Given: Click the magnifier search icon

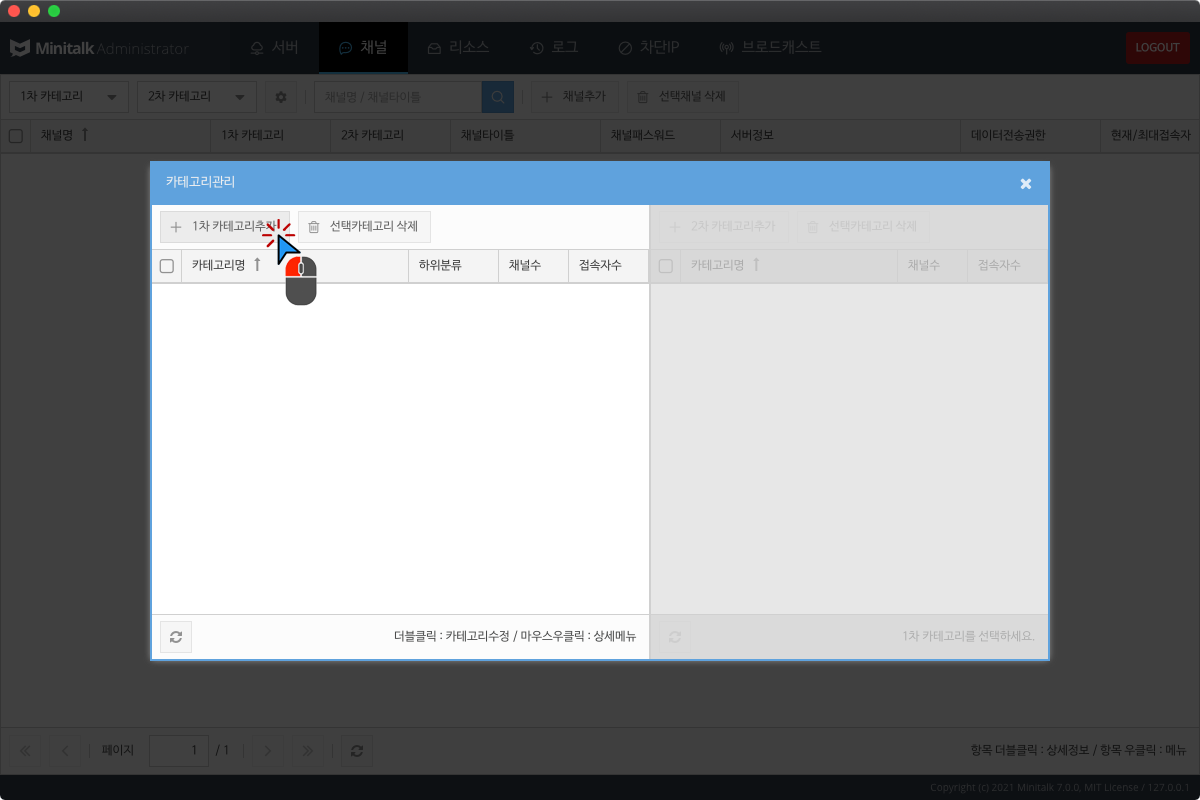Looking at the screenshot, I should click(x=498, y=97).
